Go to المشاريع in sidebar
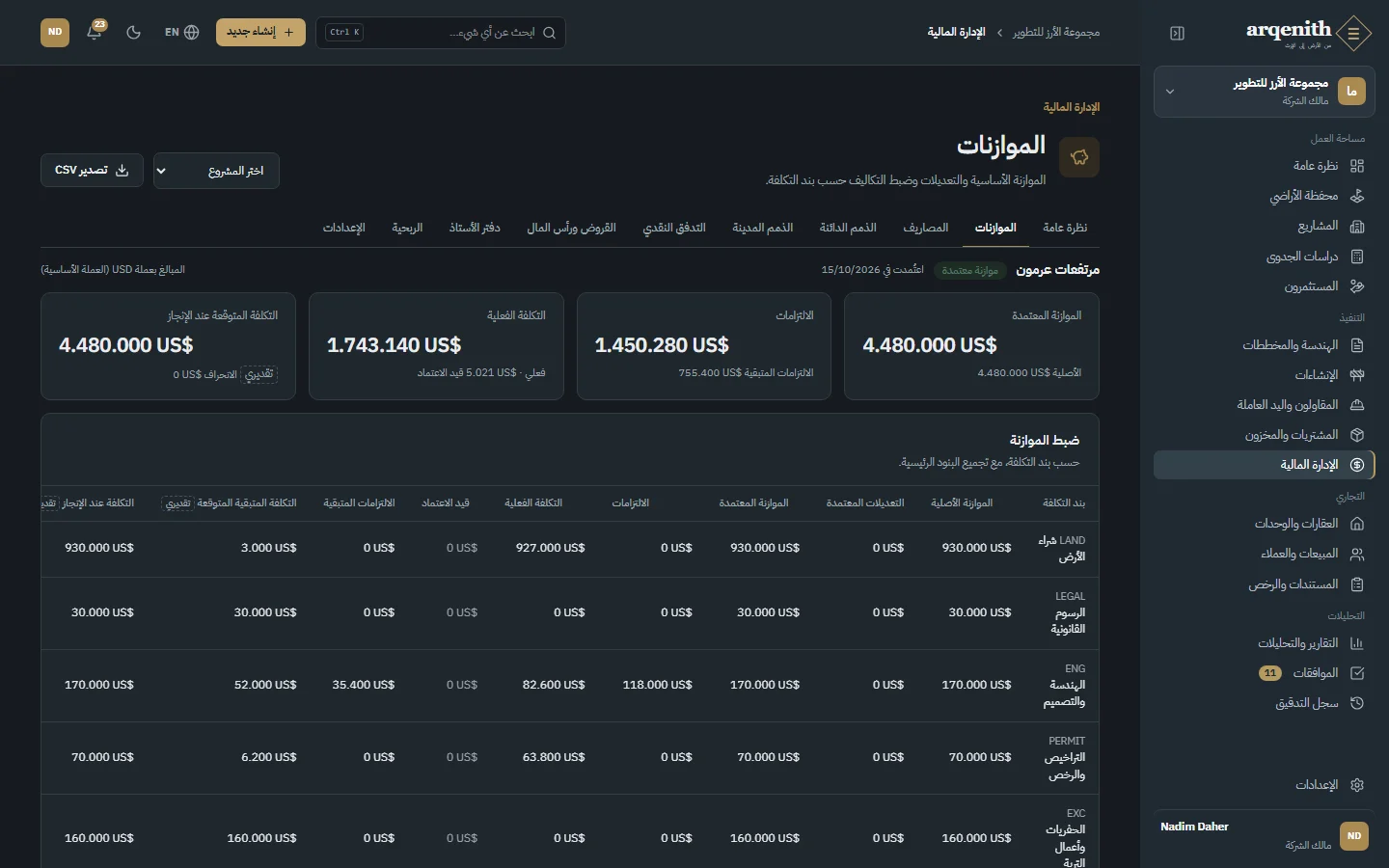Screen dimensions: 1389x868 coord(1264,226)
